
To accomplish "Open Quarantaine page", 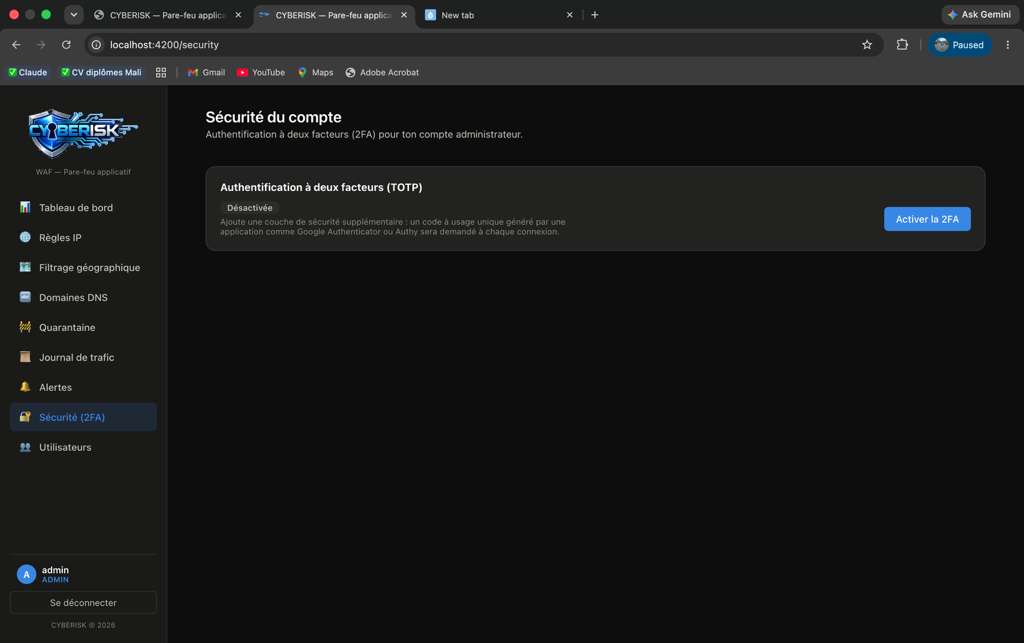I will (83, 327).
